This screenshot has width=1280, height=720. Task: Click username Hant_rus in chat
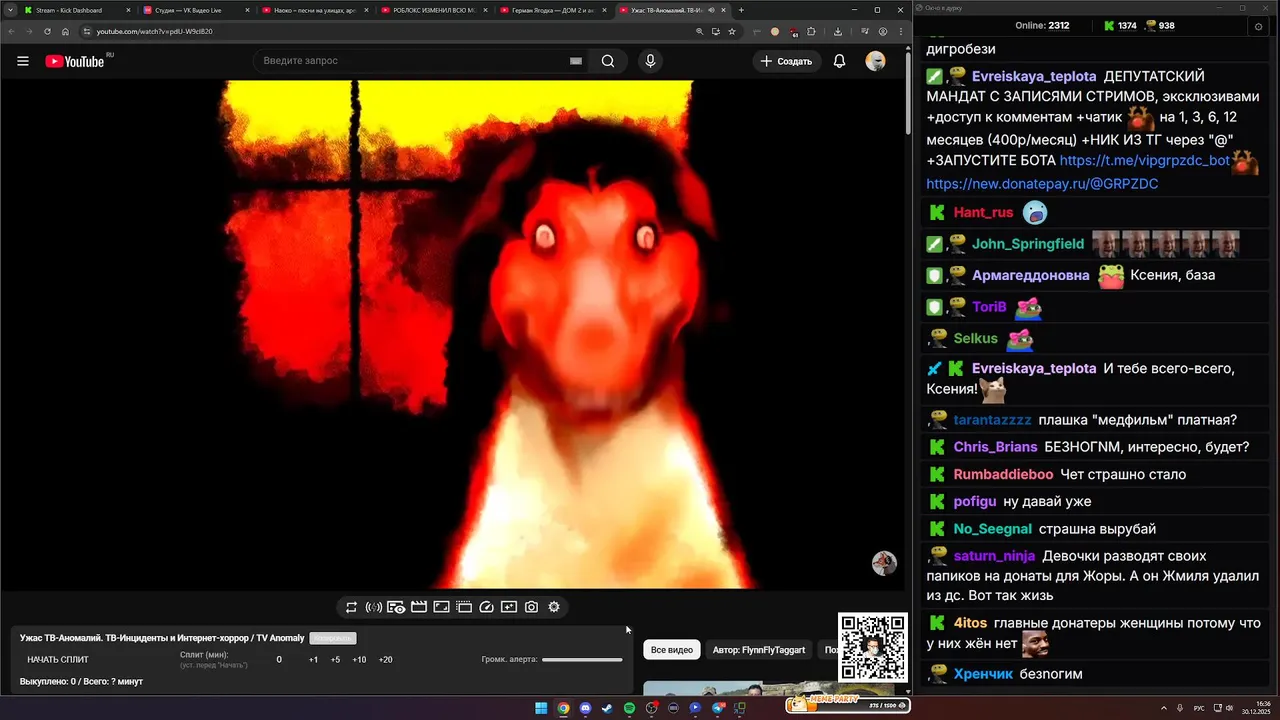tap(983, 212)
